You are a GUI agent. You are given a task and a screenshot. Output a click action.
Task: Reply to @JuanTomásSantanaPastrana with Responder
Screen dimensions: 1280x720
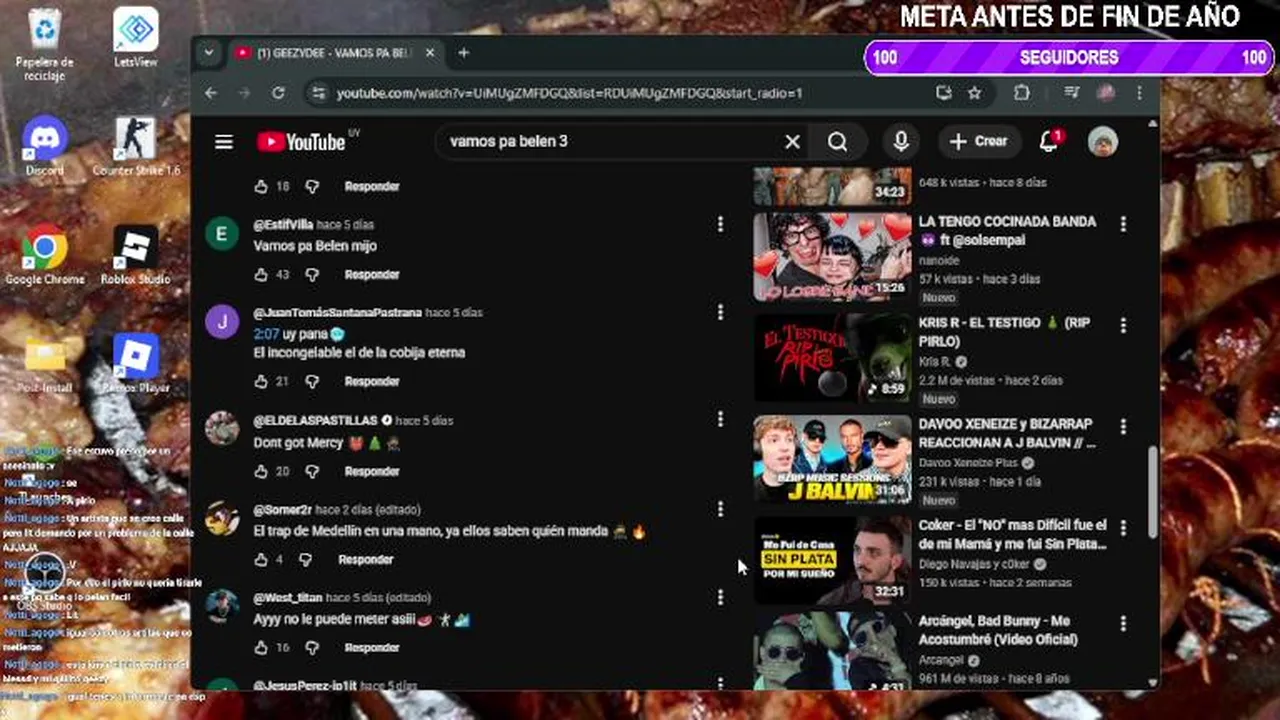372,381
